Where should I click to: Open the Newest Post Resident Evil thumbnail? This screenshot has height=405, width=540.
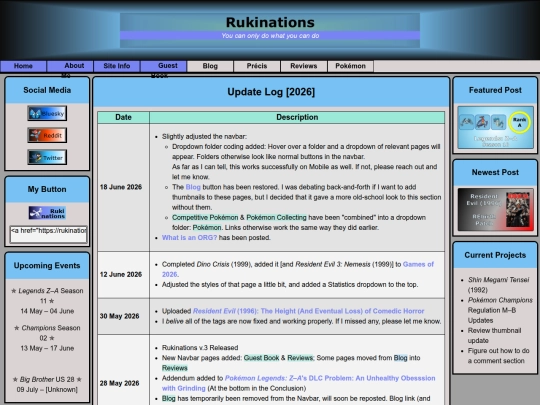click(x=495, y=210)
